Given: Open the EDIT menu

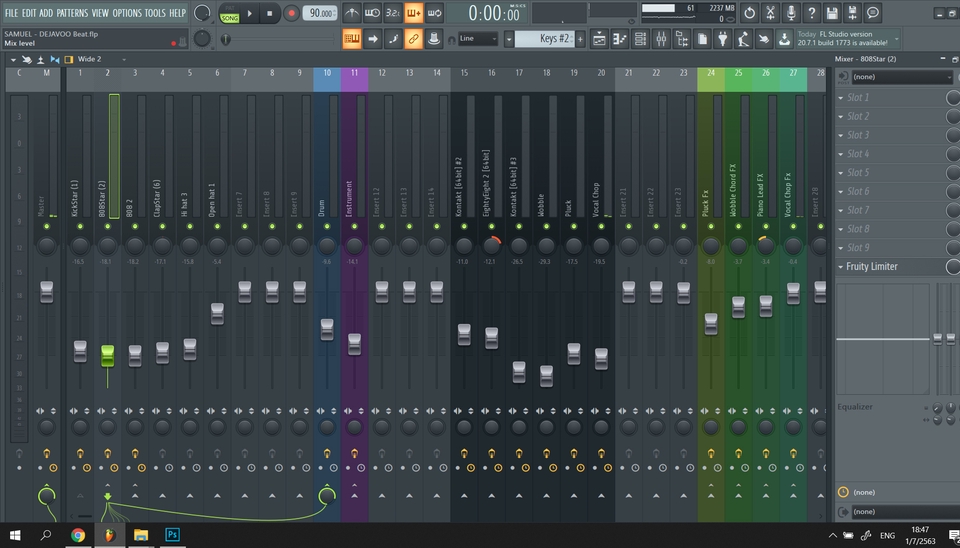Looking at the screenshot, I should [x=29, y=13].
